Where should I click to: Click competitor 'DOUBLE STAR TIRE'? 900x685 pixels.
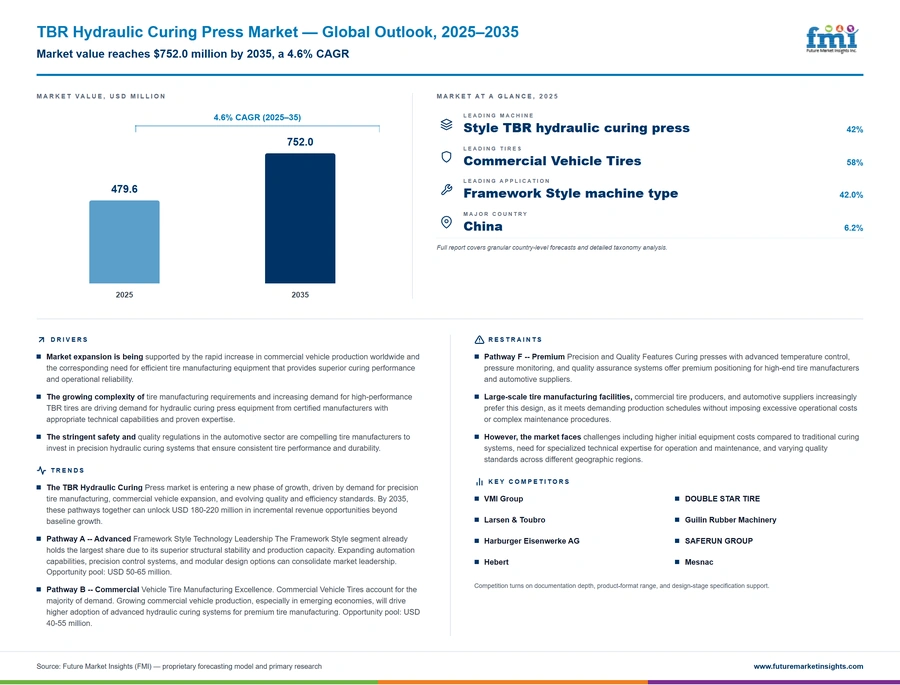(x=722, y=499)
